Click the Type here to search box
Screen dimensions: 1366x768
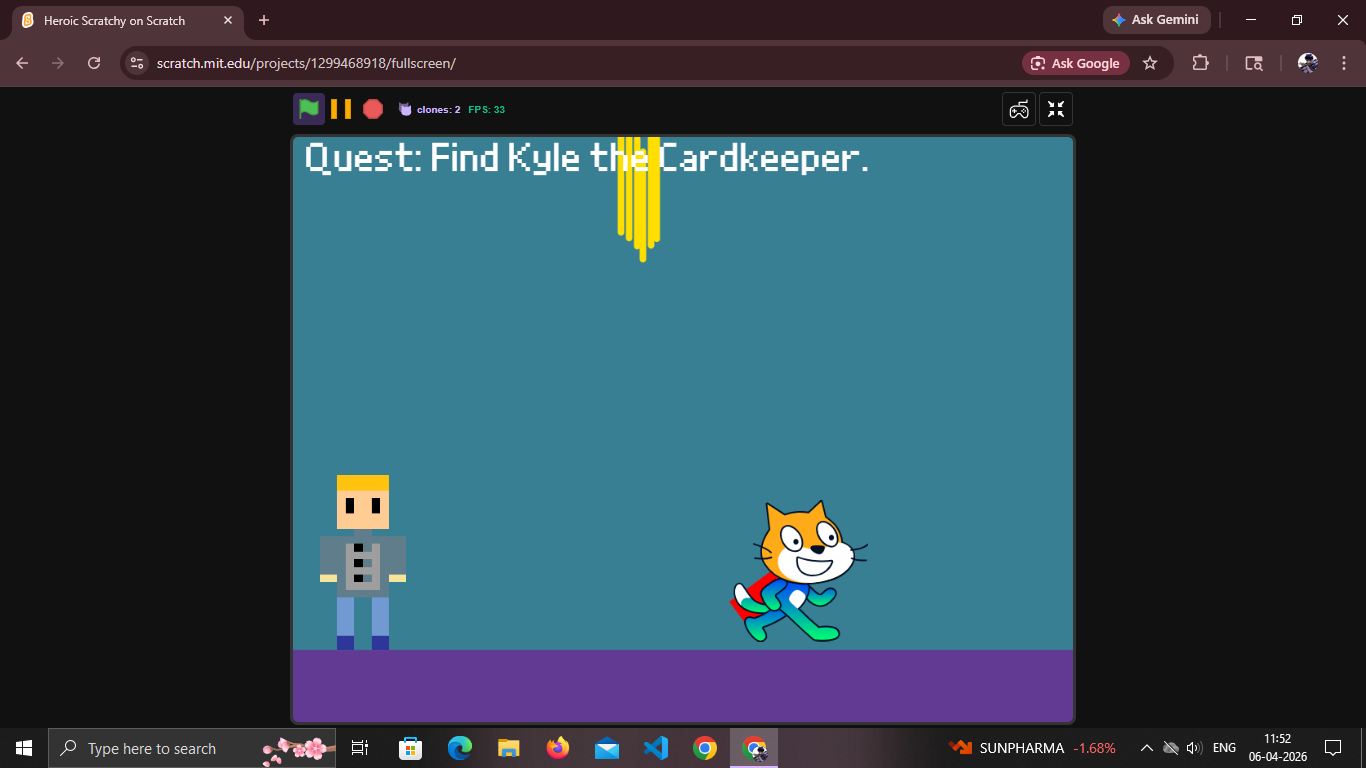pyautogui.click(x=192, y=748)
